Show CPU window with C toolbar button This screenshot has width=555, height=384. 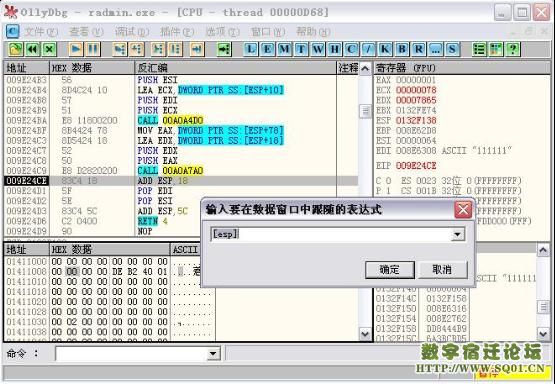(x=351, y=49)
